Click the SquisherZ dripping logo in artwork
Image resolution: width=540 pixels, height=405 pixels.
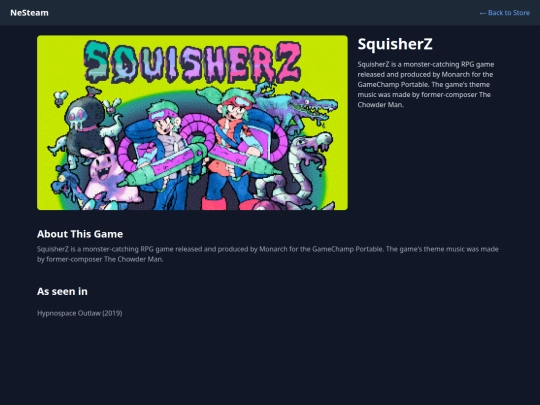point(193,62)
